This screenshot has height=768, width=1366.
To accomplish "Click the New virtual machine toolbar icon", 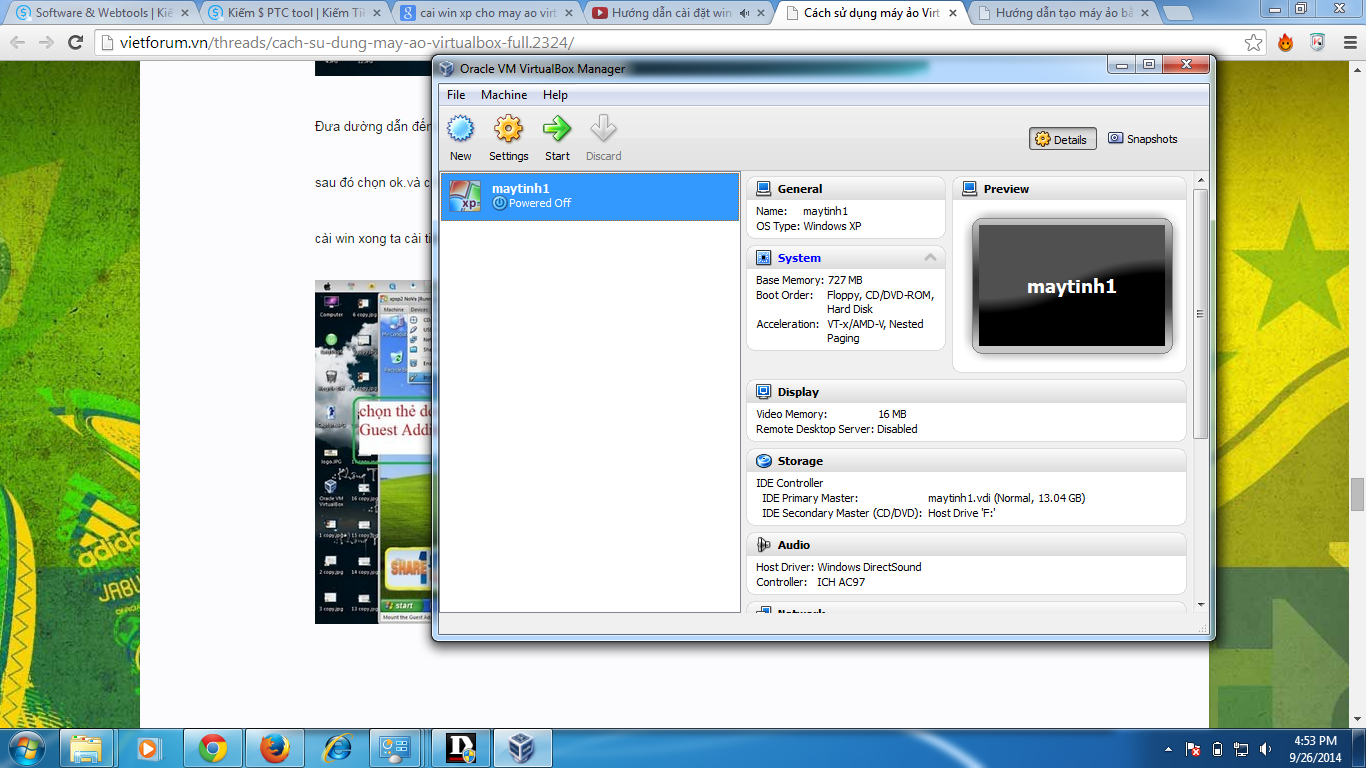I will coord(460,129).
